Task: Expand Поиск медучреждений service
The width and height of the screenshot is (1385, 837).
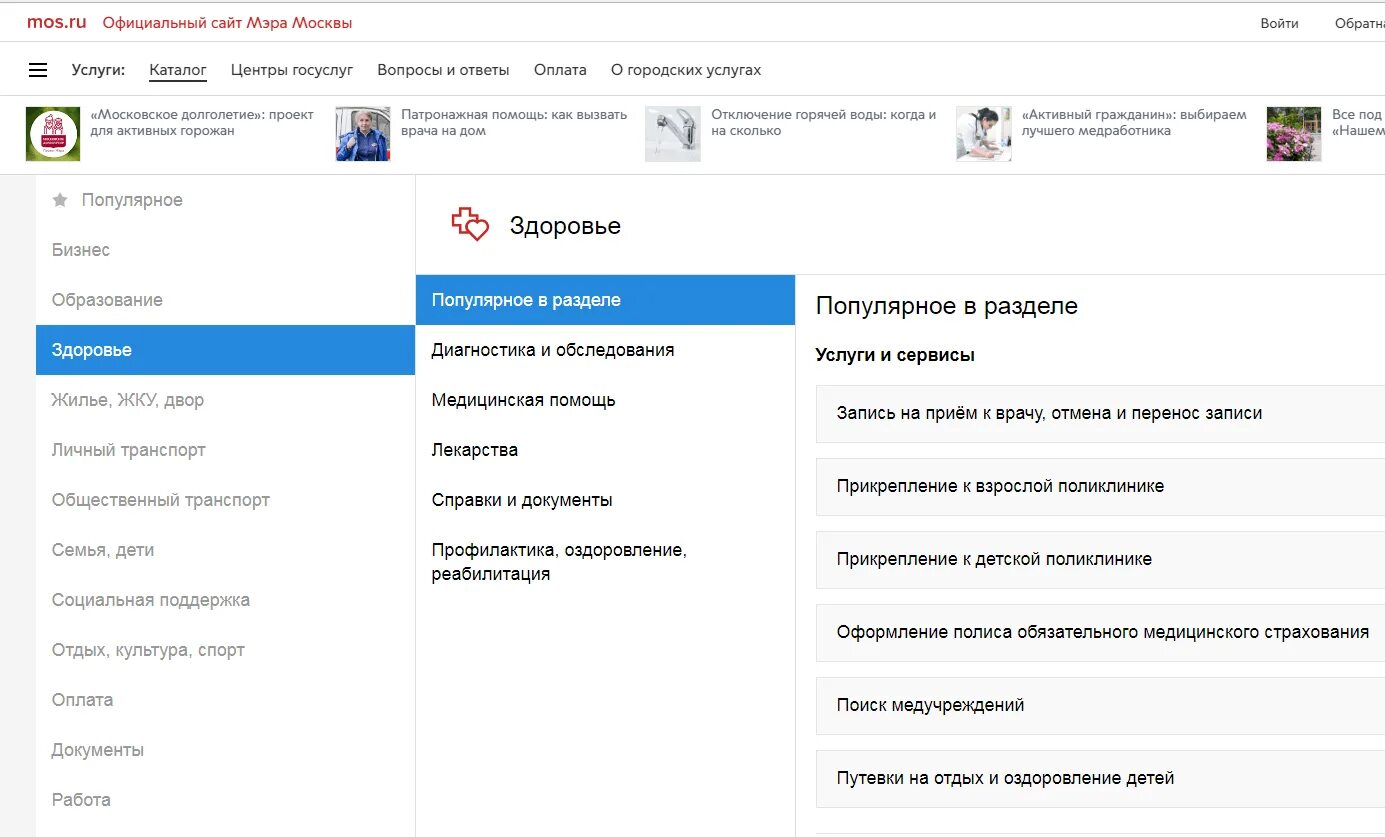Action: [x=1100, y=706]
